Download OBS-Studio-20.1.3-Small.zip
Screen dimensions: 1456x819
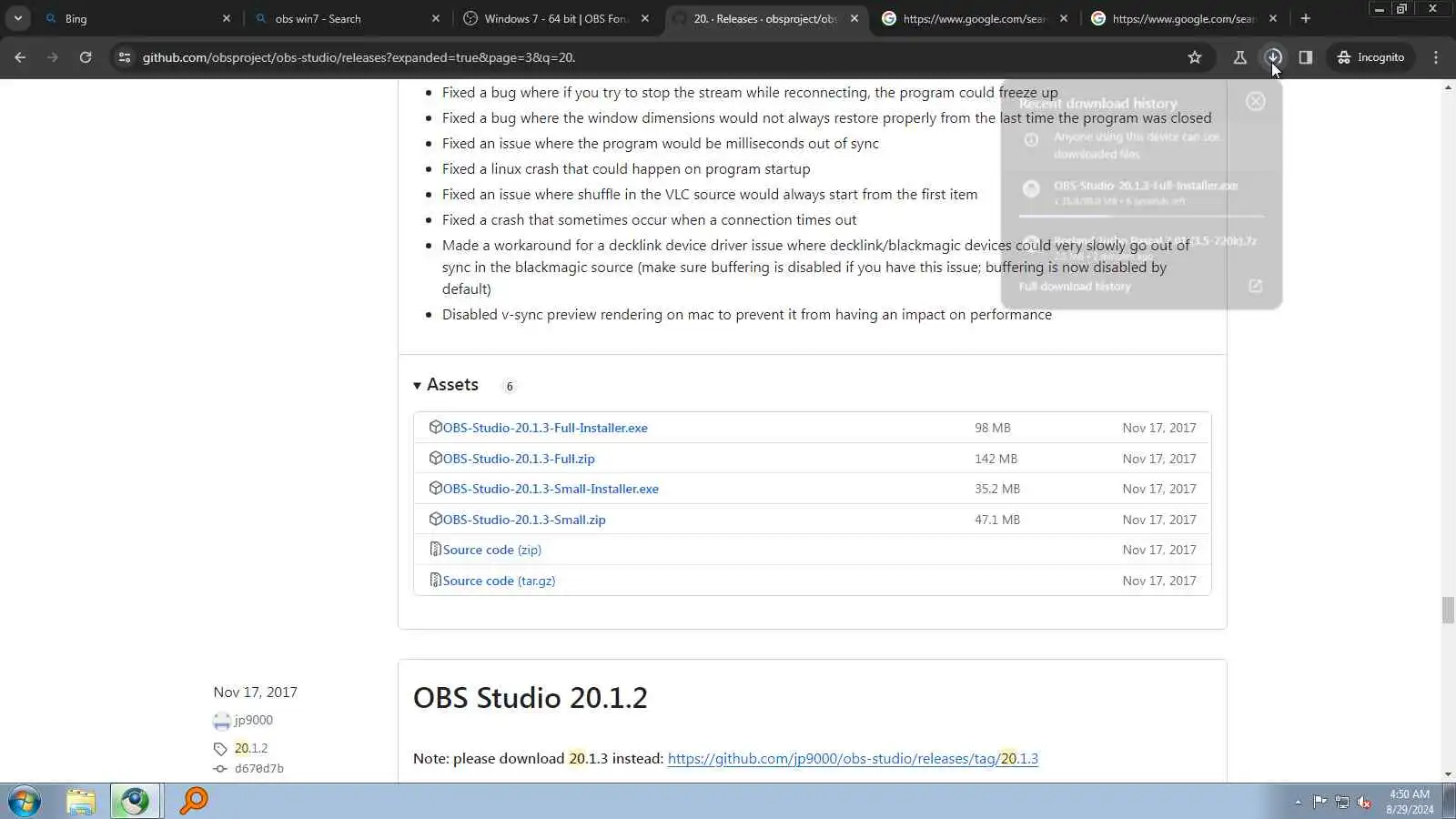pos(524,520)
